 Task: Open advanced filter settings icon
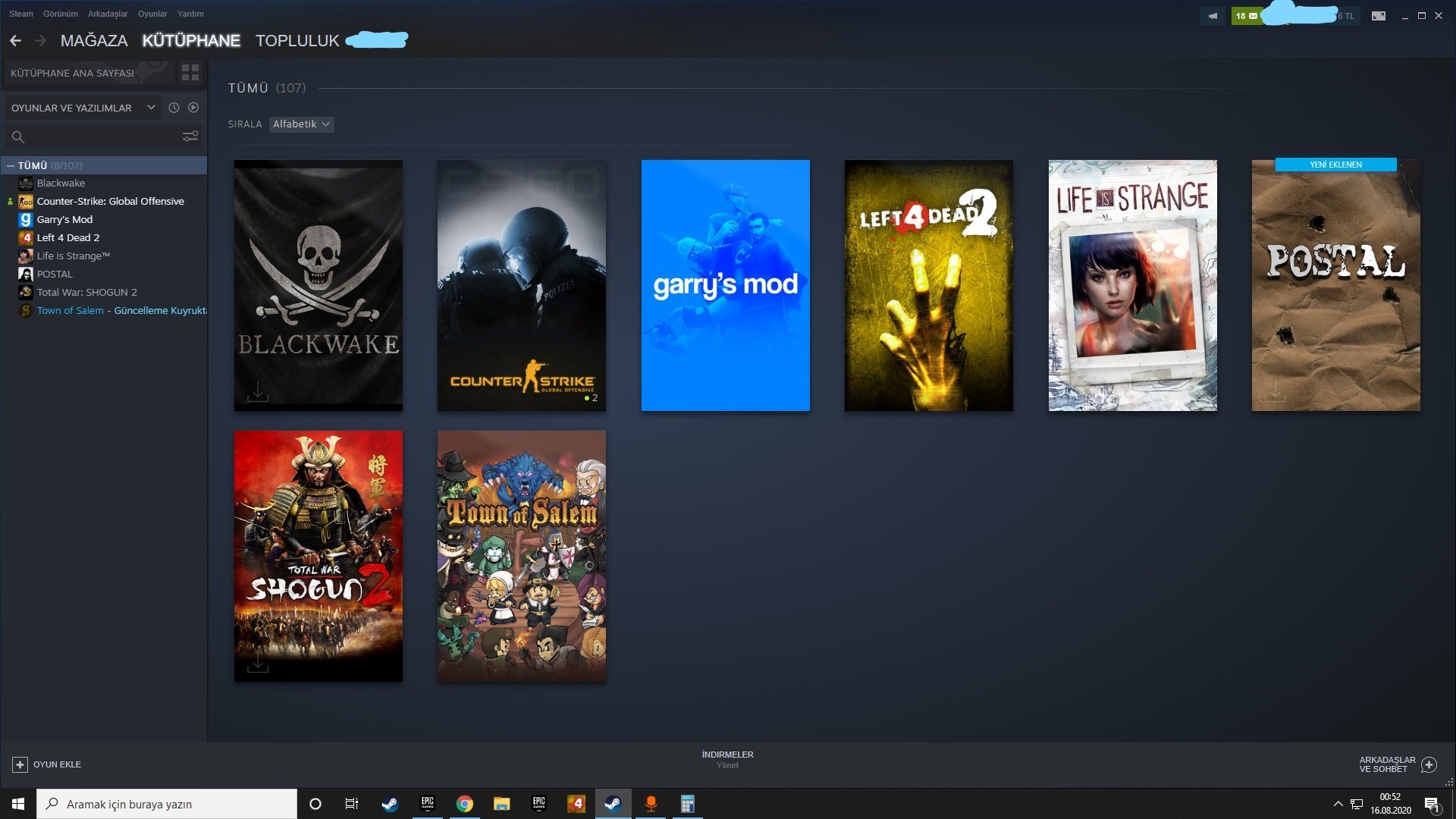pyautogui.click(x=190, y=136)
